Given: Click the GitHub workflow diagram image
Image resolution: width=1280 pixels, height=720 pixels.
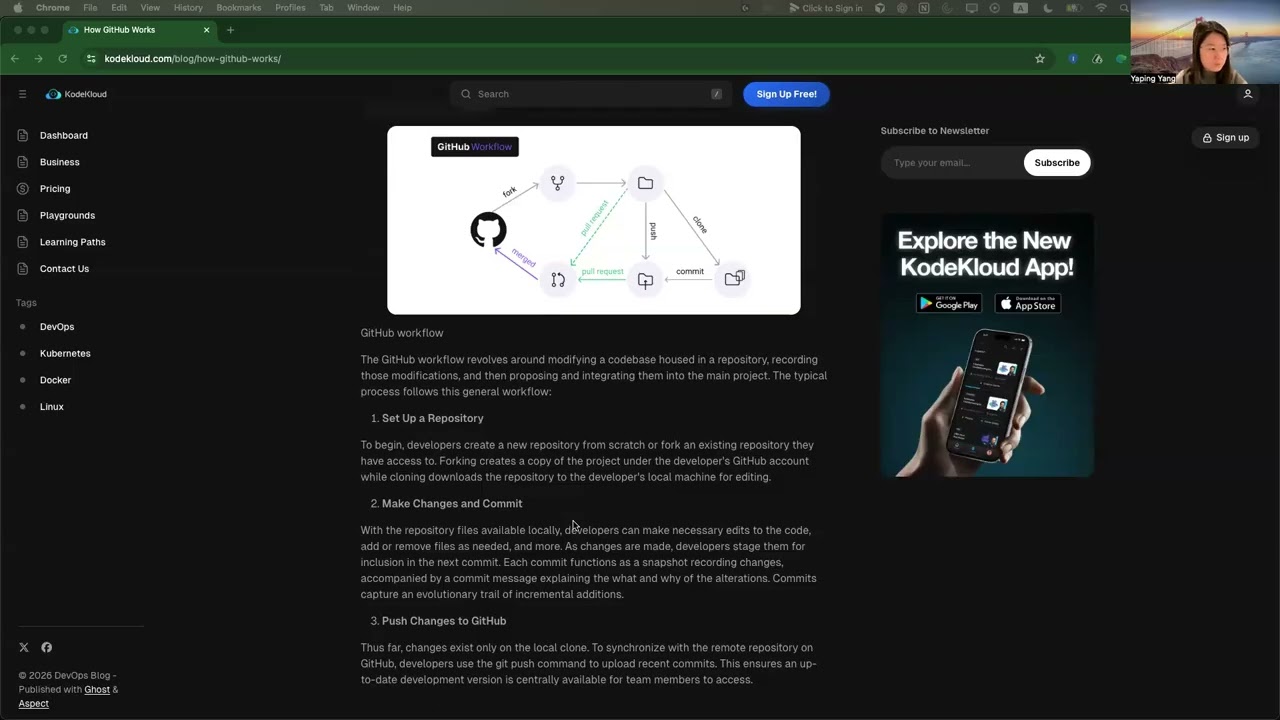Looking at the screenshot, I should [x=594, y=220].
